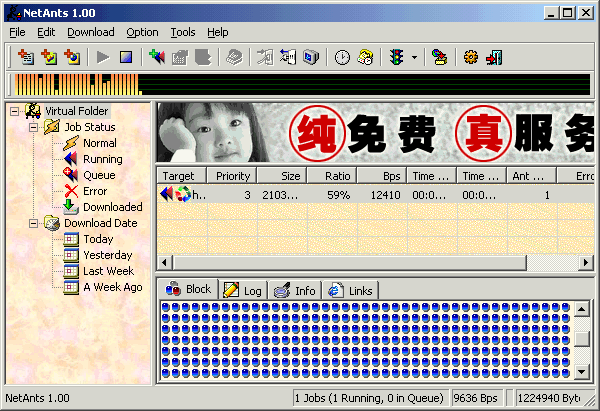Open the Download menu
The image size is (600, 411).
click(x=90, y=32)
